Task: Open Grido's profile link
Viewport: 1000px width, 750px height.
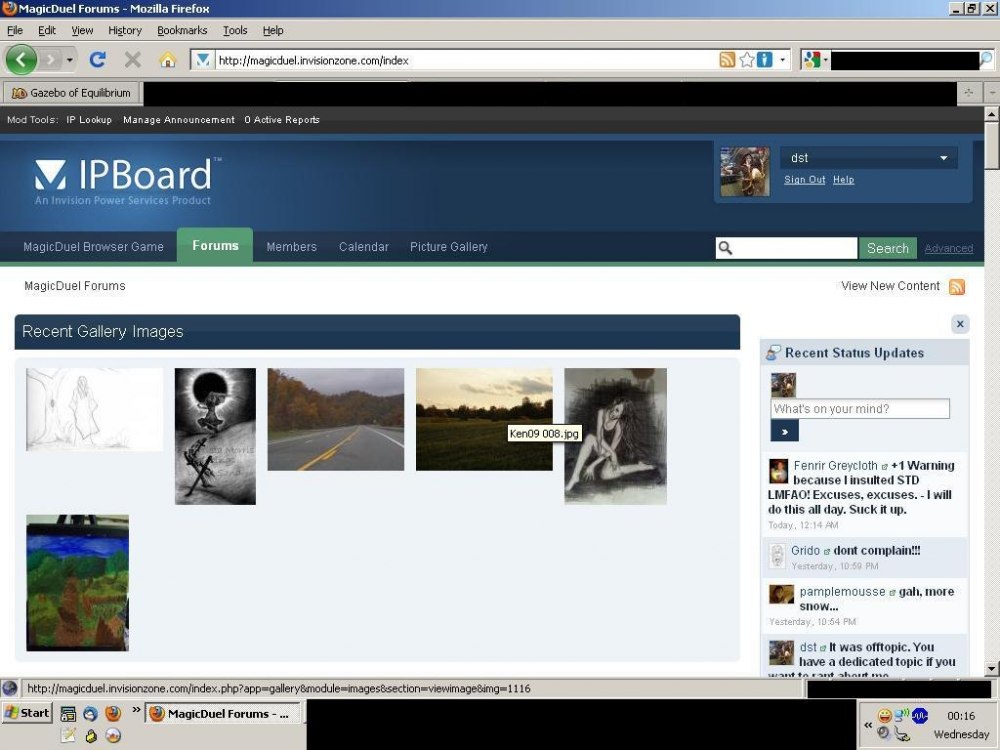Action: (805, 550)
